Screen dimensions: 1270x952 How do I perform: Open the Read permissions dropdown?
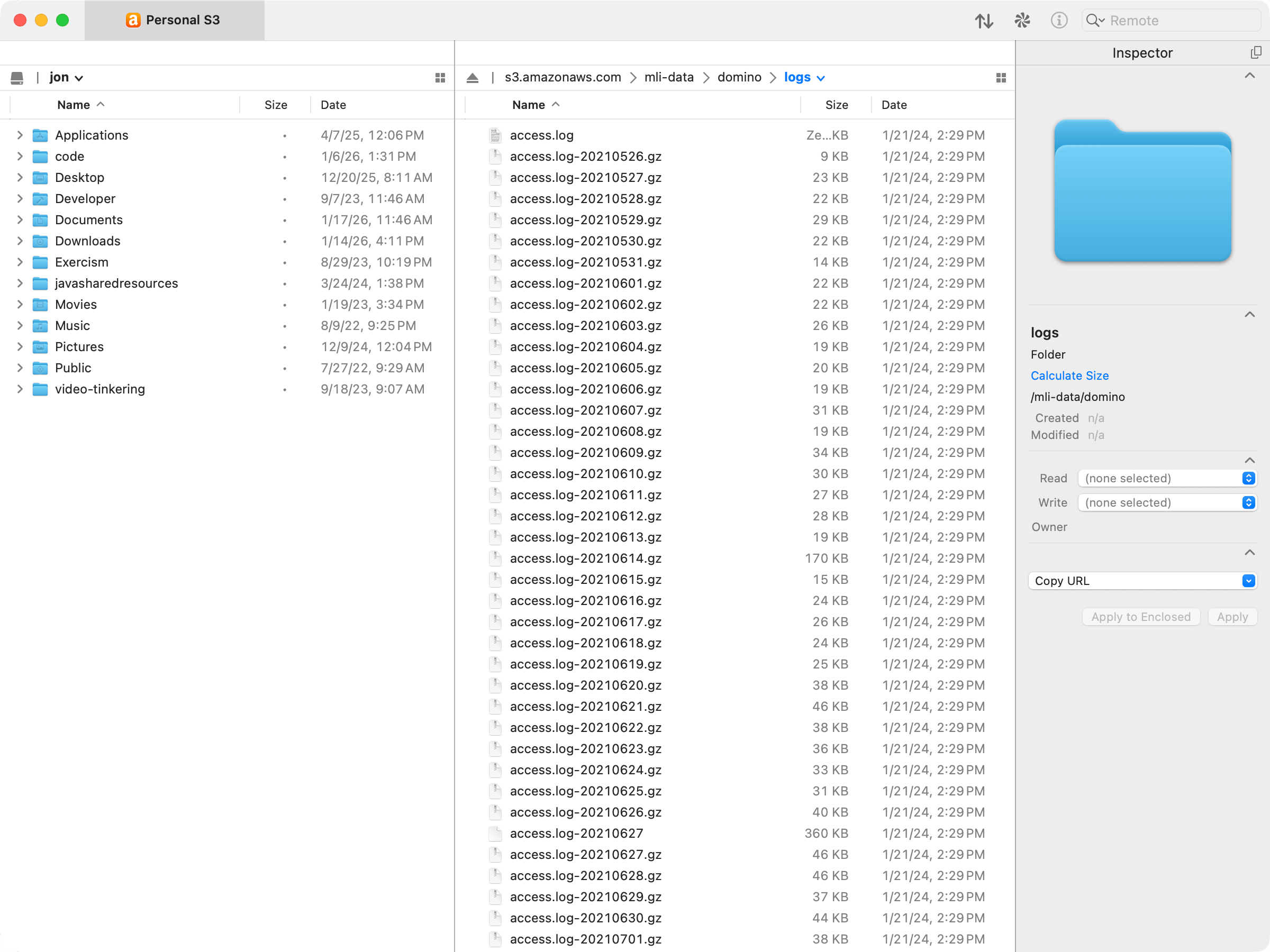pyautogui.click(x=1167, y=478)
